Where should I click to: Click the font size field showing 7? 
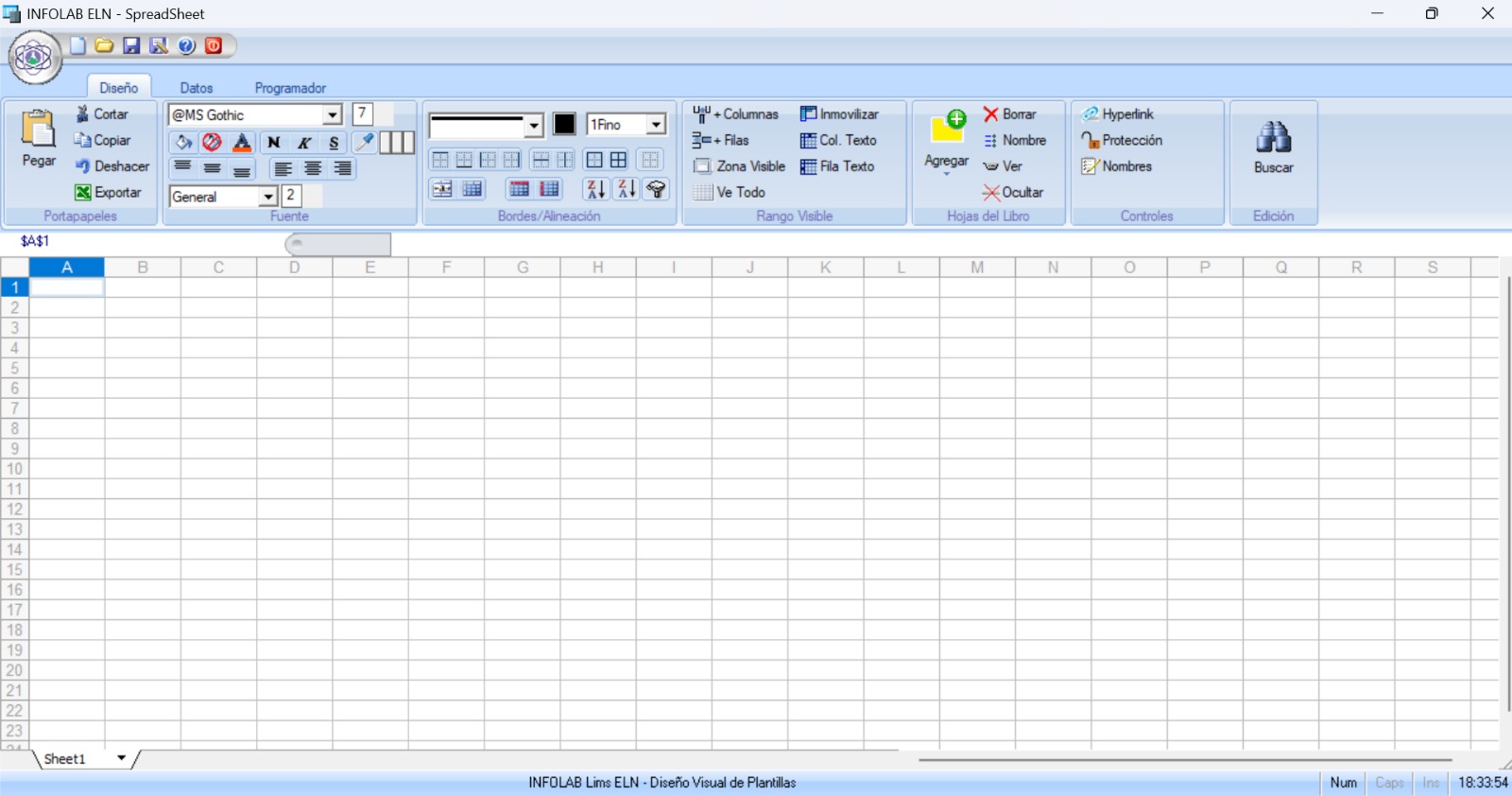(x=362, y=114)
